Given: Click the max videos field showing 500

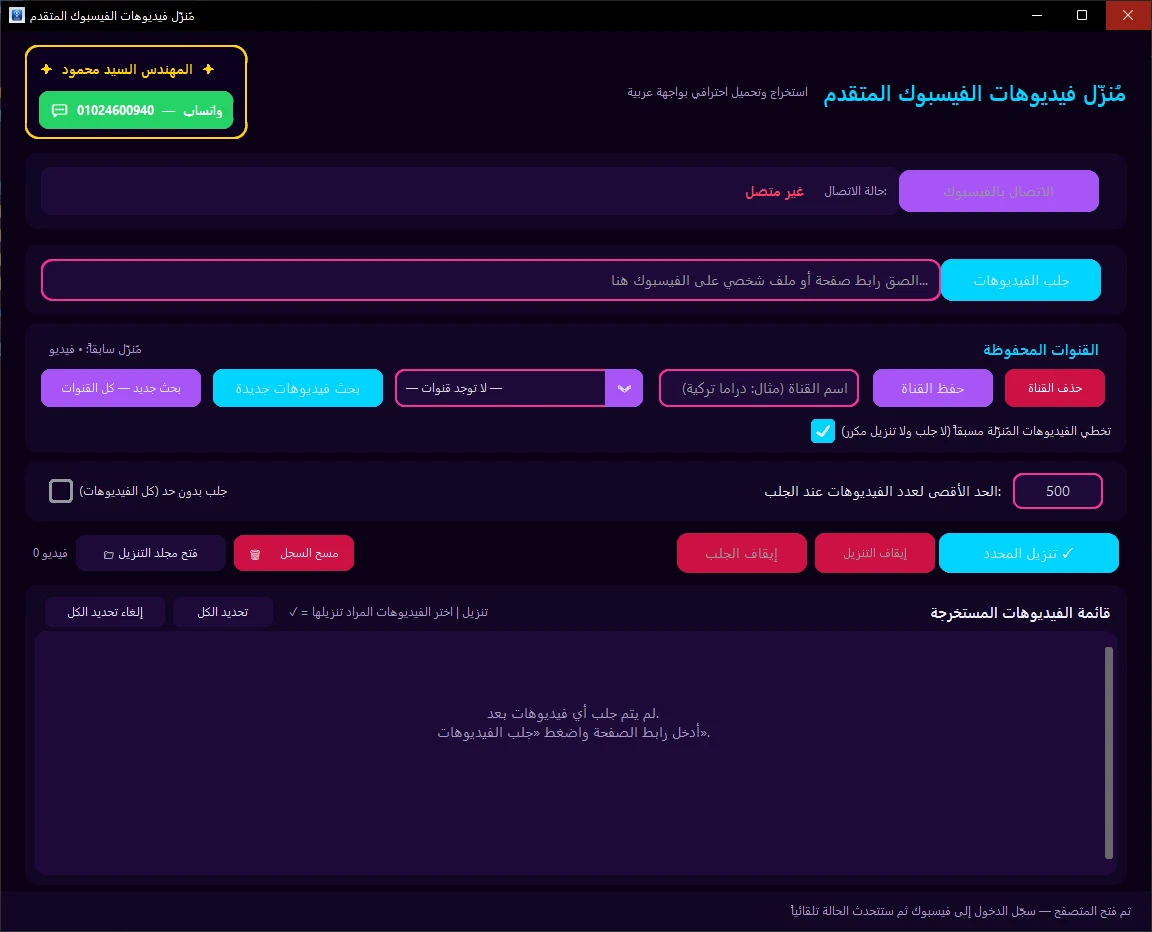Looking at the screenshot, I should point(1057,491).
